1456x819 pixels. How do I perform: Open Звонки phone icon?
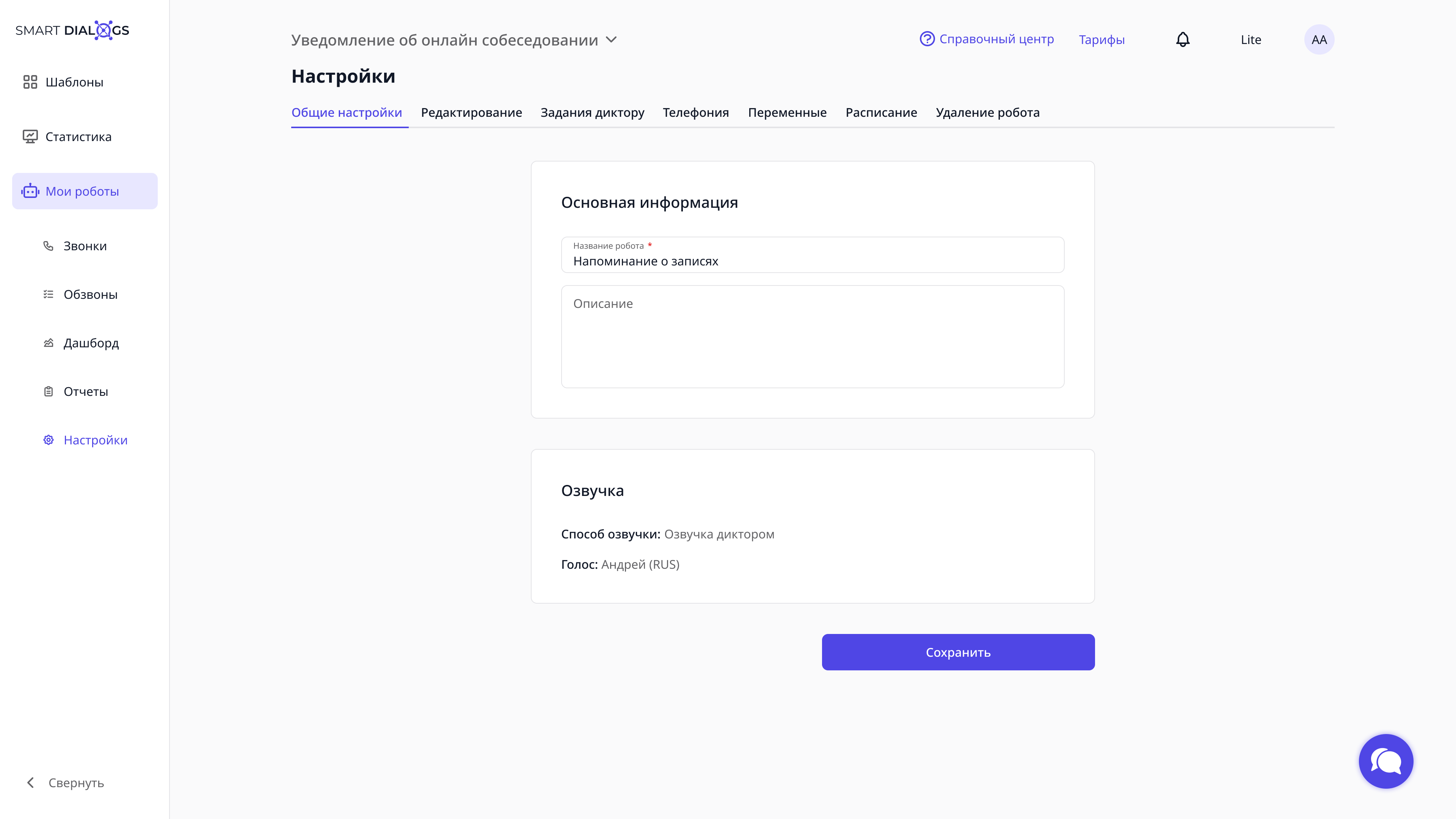[49, 246]
